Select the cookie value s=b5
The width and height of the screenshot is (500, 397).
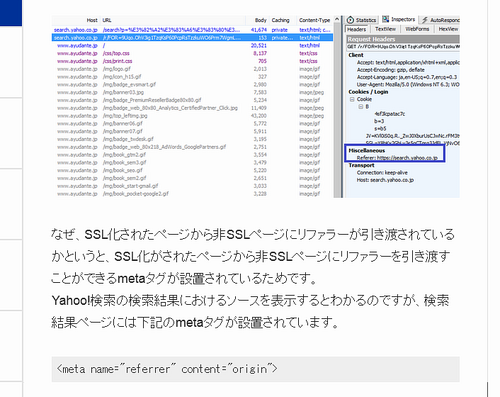point(380,129)
